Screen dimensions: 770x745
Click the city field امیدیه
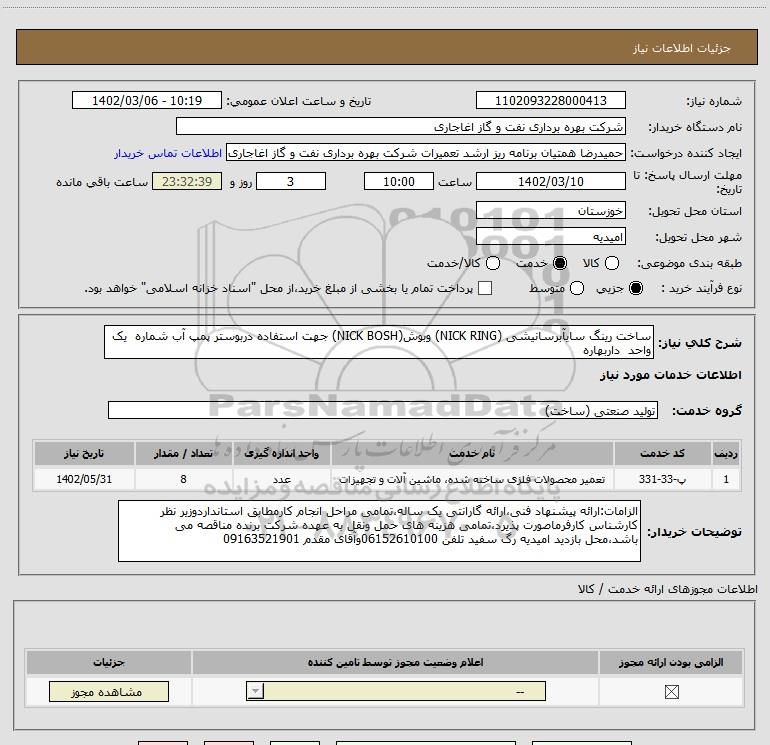click(x=550, y=237)
